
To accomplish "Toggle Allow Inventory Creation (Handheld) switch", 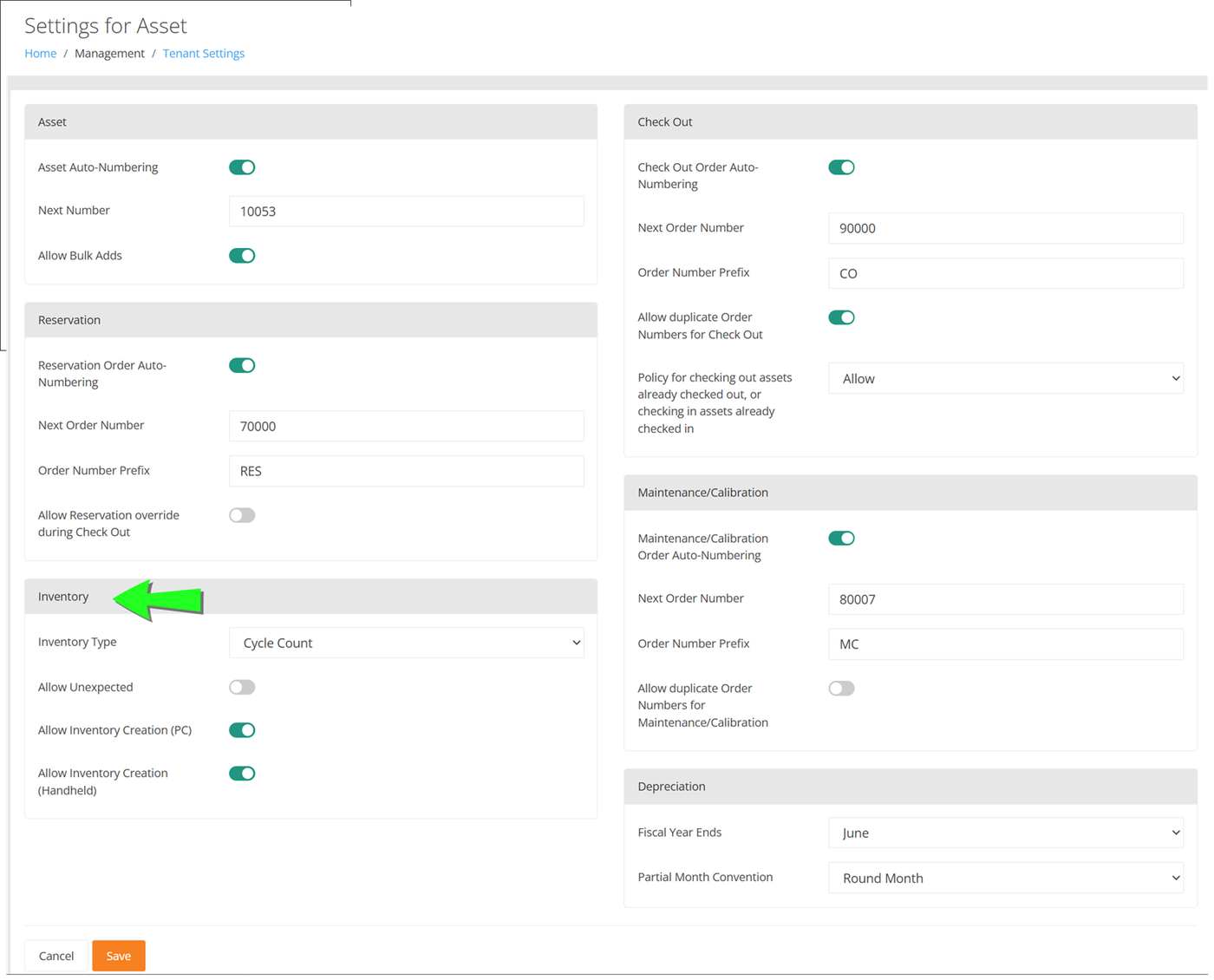I will [x=242, y=774].
